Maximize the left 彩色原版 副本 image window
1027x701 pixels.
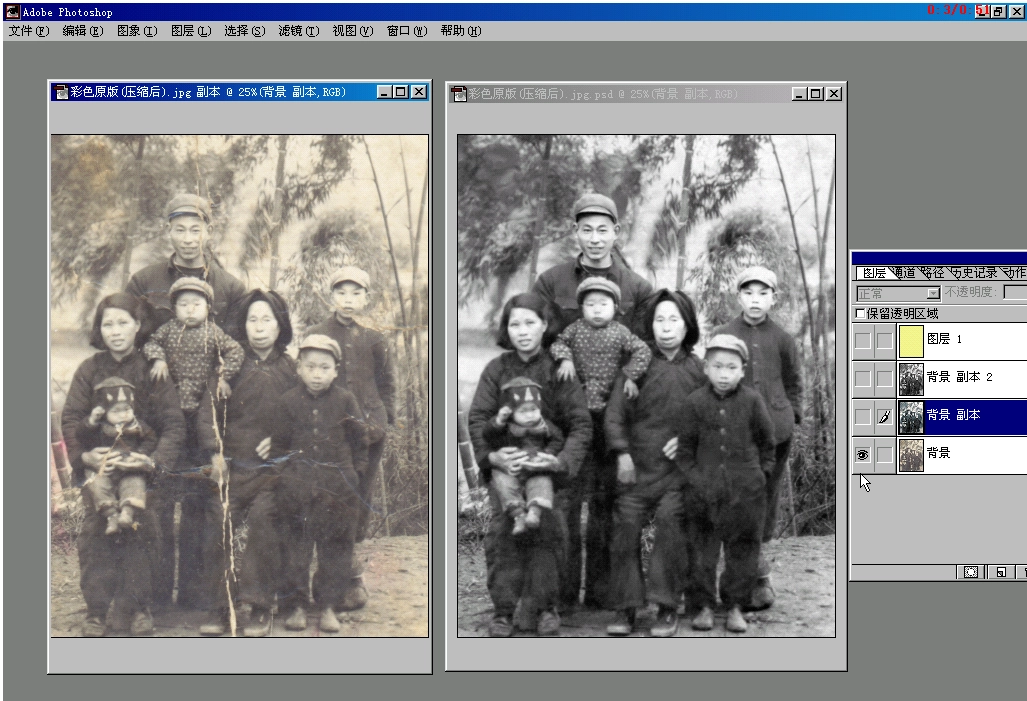(x=401, y=92)
